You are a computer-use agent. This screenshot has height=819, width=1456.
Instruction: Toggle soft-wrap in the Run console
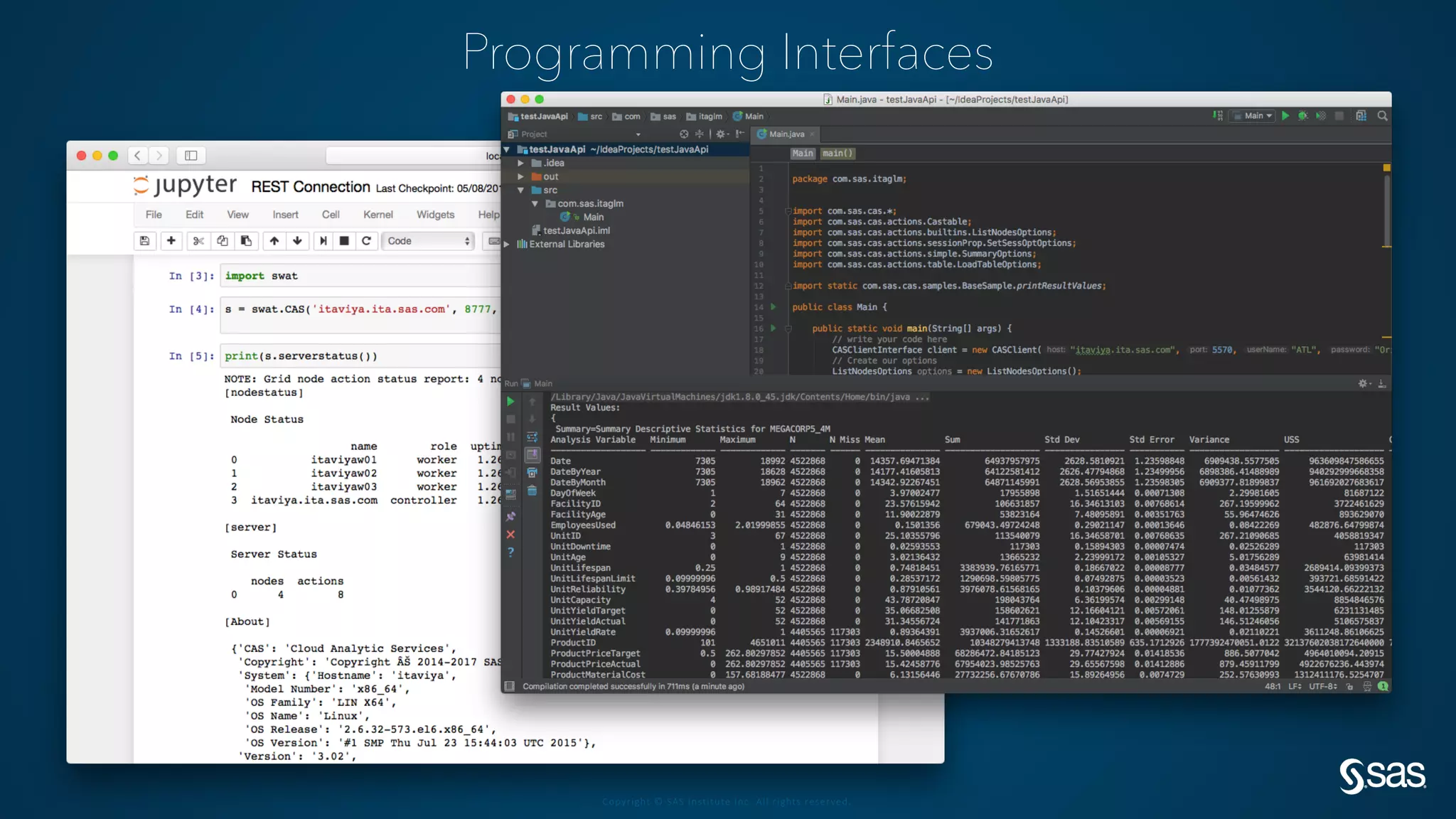pyautogui.click(x=532, y=437)
